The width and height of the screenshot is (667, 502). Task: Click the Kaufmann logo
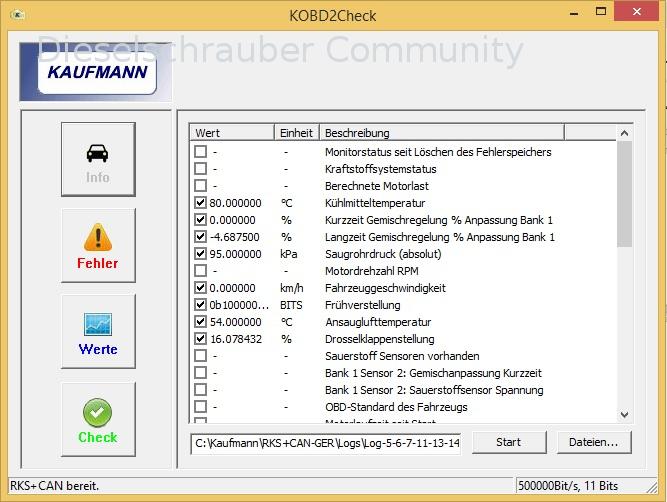pos(96,72)
